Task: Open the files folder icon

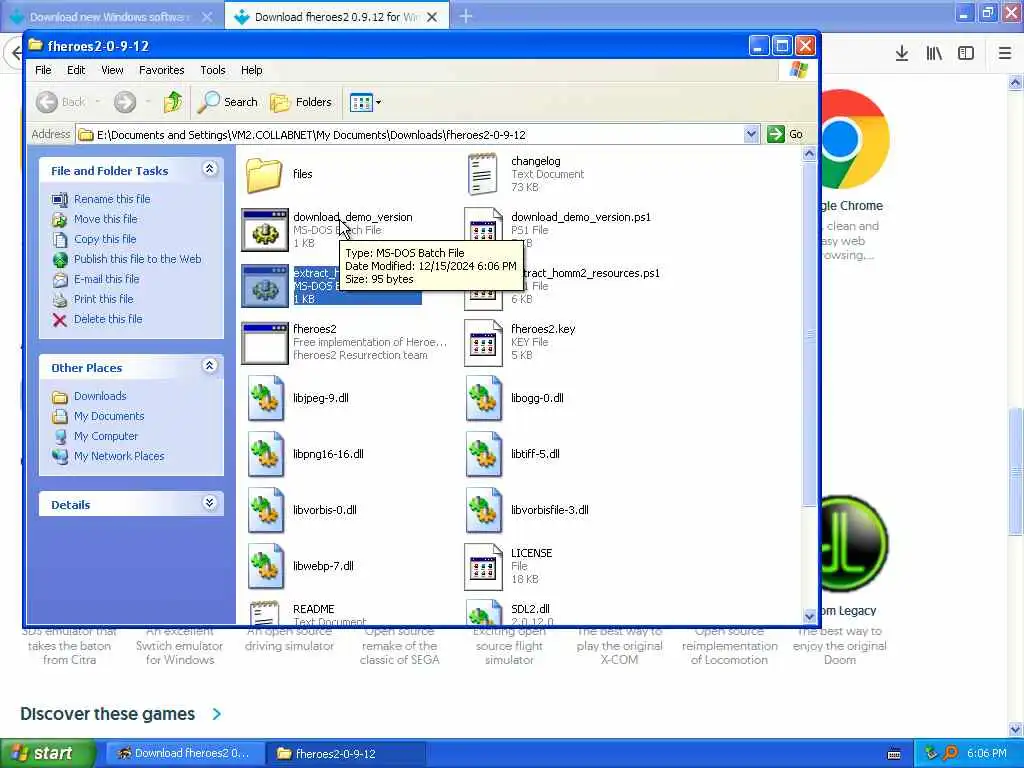Action: pos(264,174)
